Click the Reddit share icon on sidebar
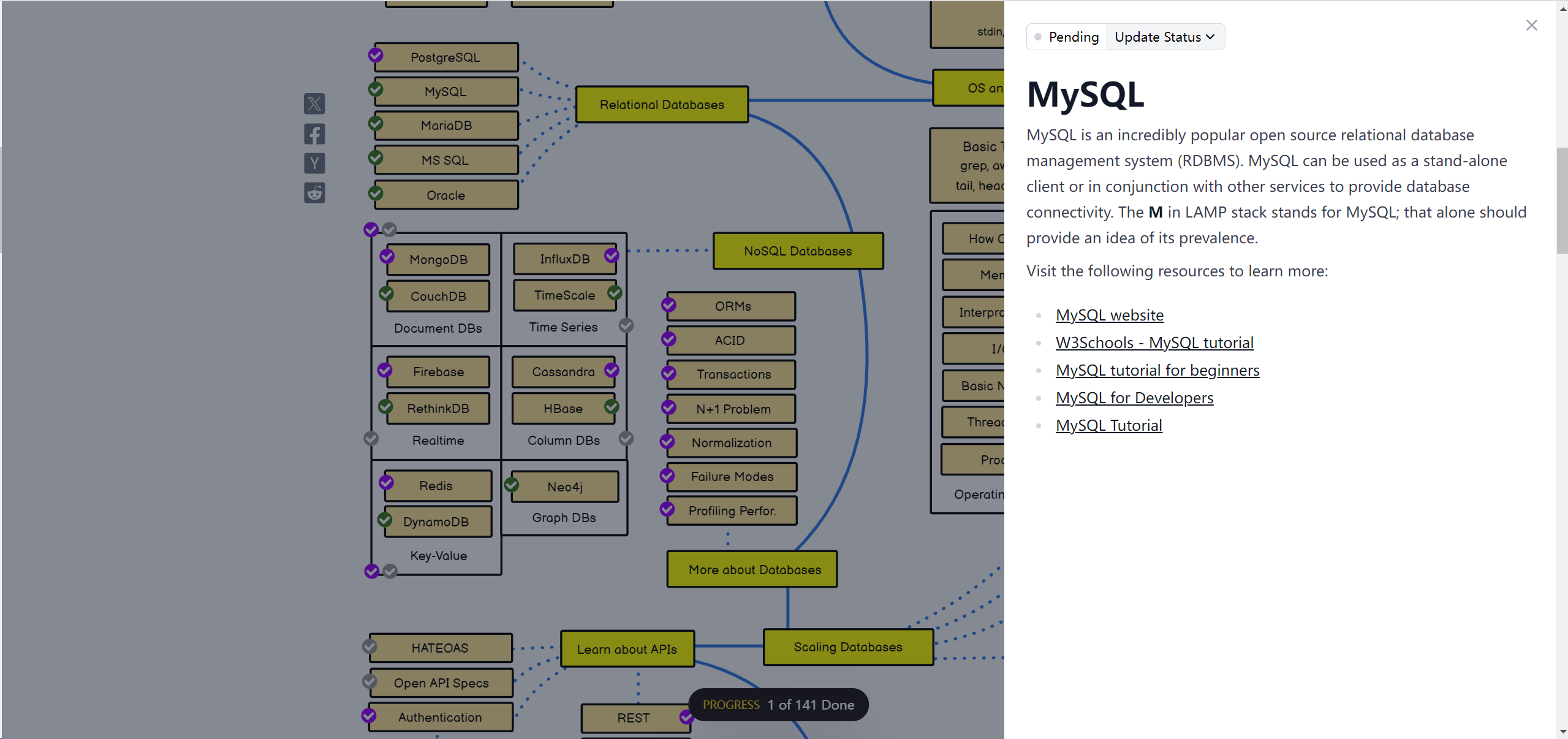 [x=315, y=194]
